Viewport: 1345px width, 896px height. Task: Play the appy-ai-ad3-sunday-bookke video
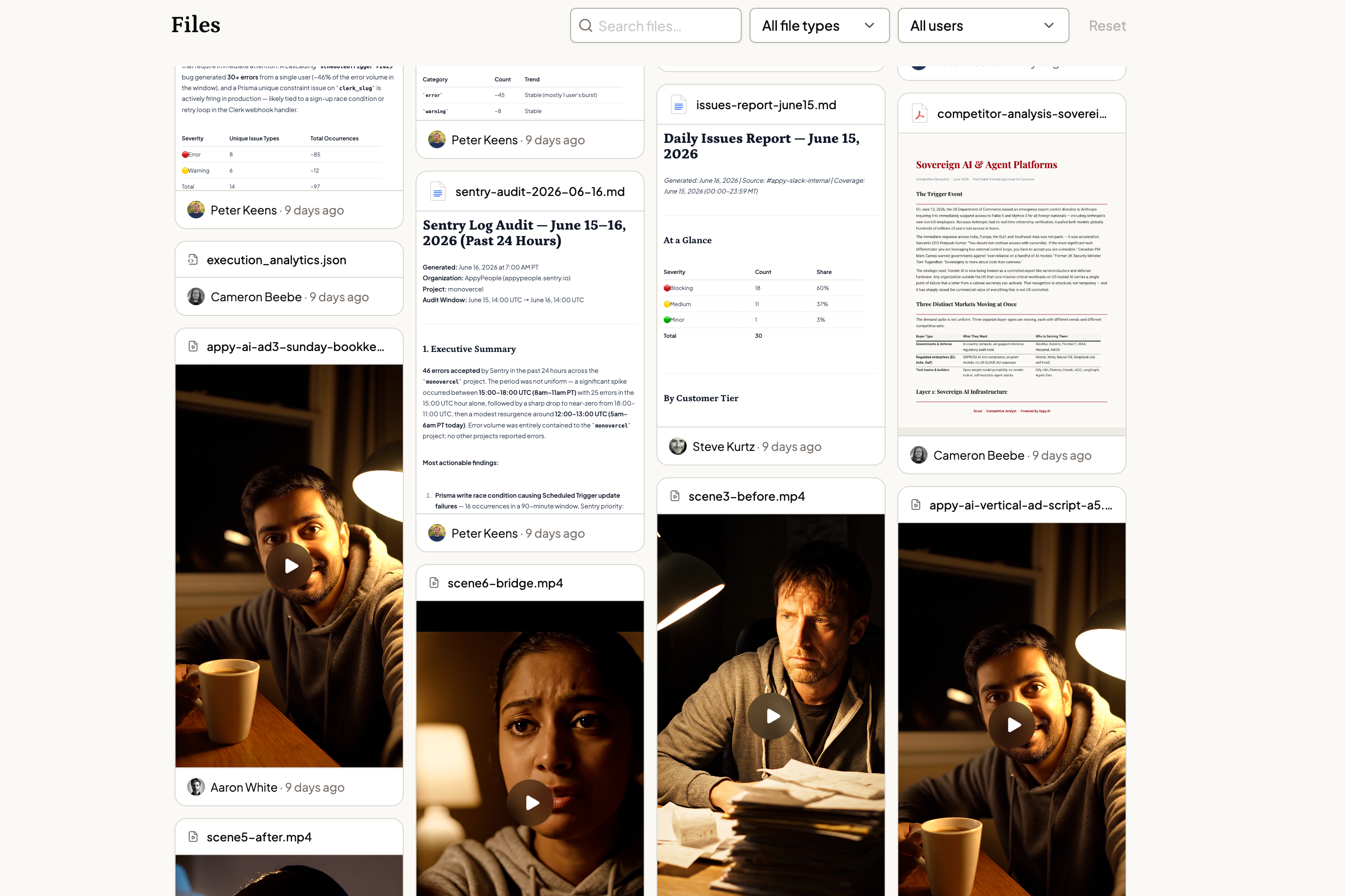tap(289, 565)
